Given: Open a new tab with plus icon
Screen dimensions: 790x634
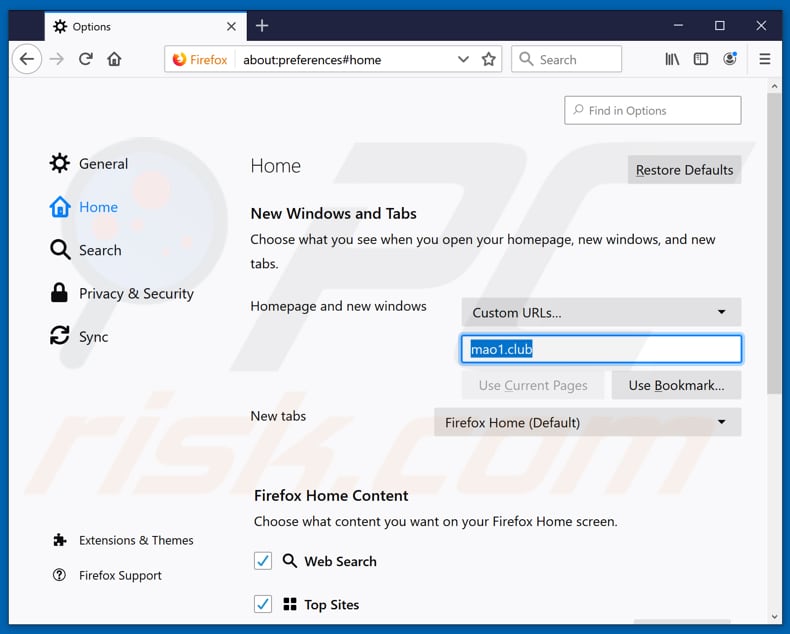Looking at the screenshot, I should 262,26.
